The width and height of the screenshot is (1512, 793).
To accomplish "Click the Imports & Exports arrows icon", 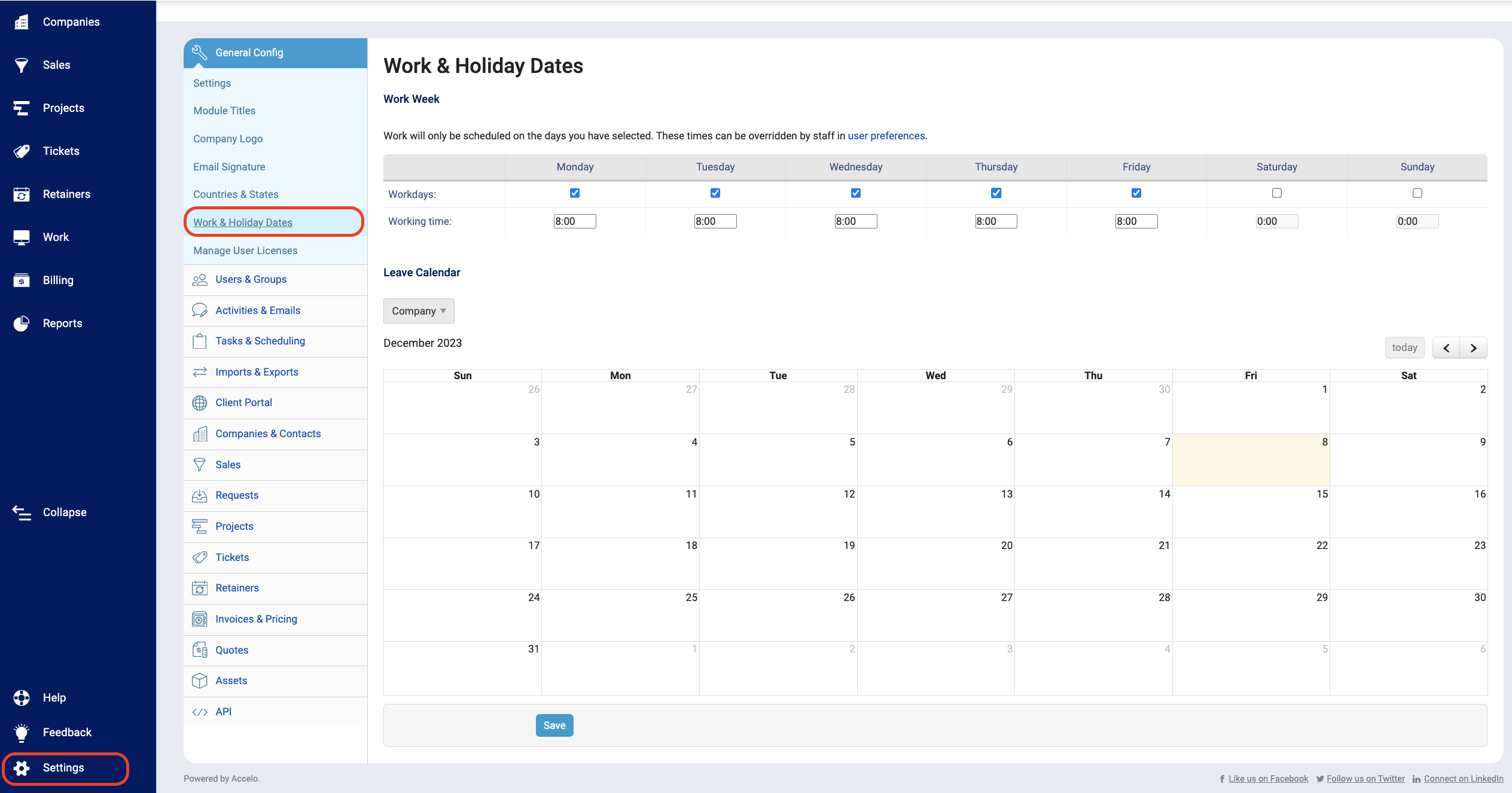I will tap(200, 372).
